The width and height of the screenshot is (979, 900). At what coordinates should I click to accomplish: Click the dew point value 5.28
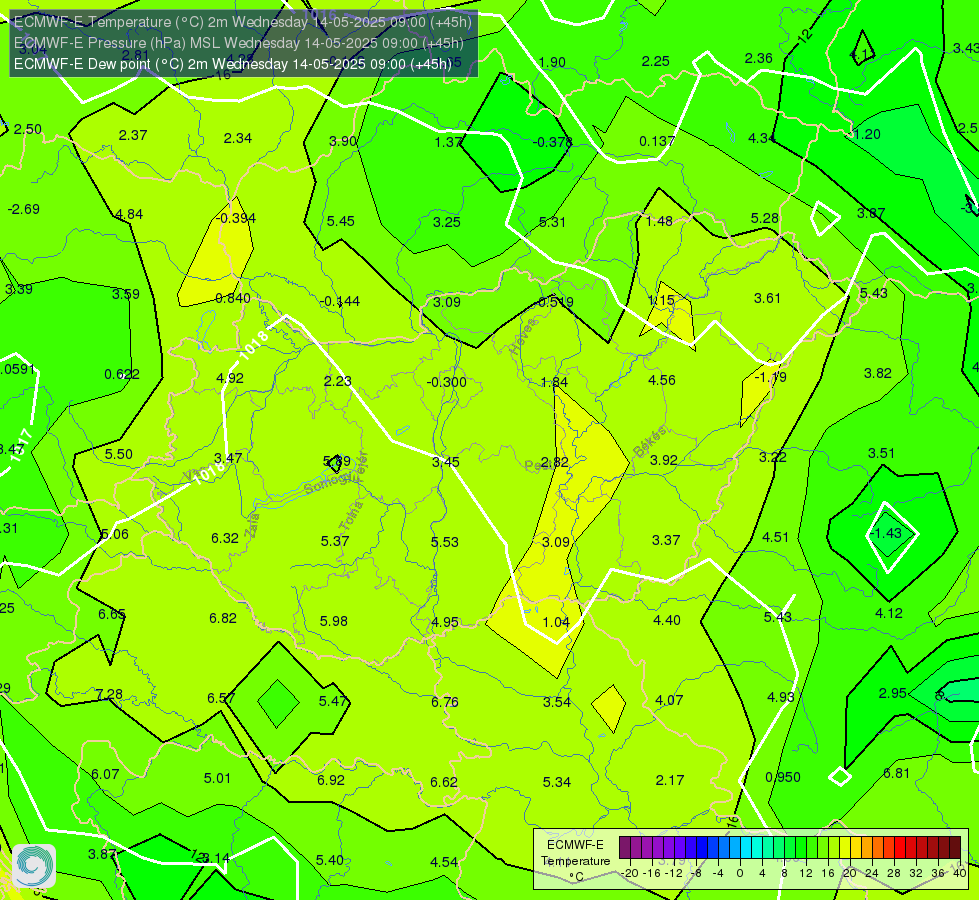pos(765,218)
